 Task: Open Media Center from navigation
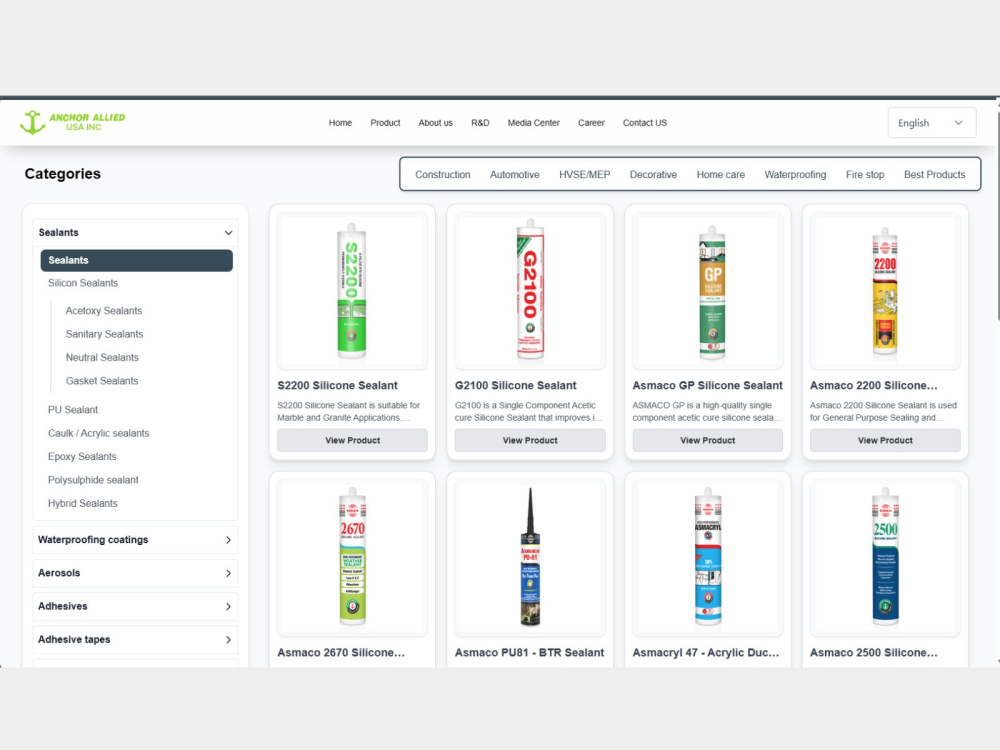[x=533, y=122]
